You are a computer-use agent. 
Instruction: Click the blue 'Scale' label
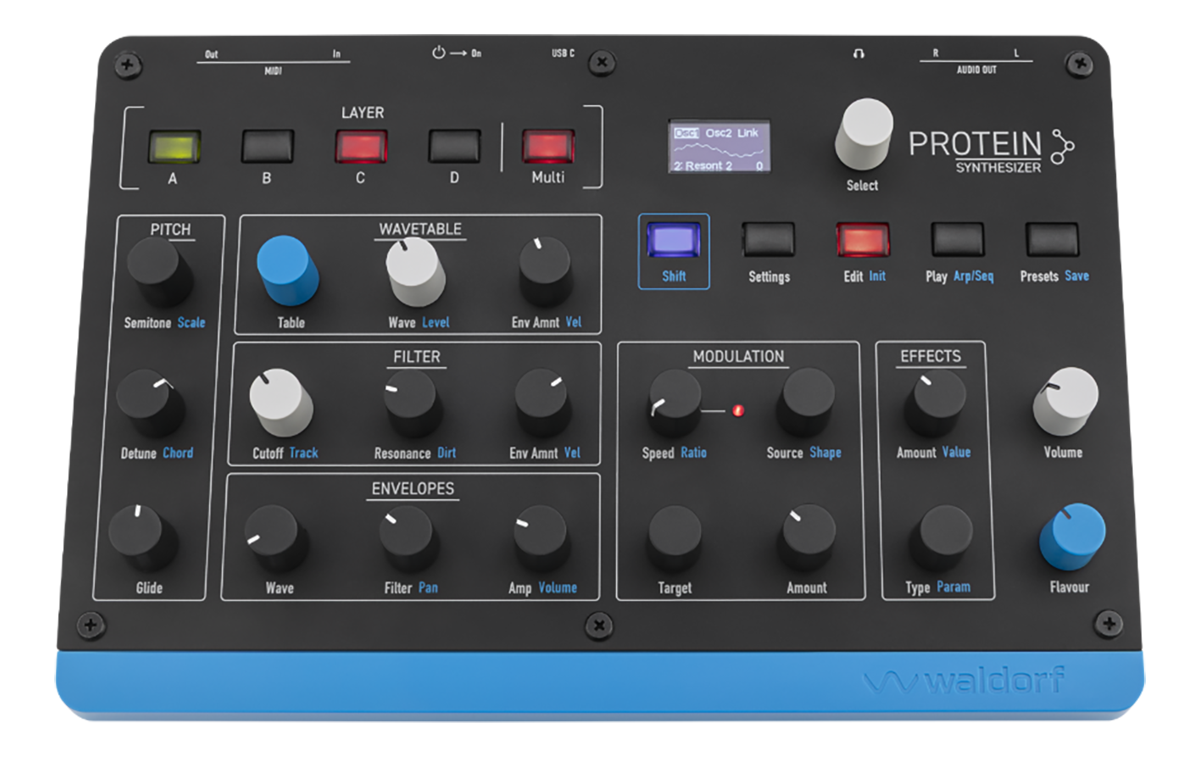[x=191, y=323]
